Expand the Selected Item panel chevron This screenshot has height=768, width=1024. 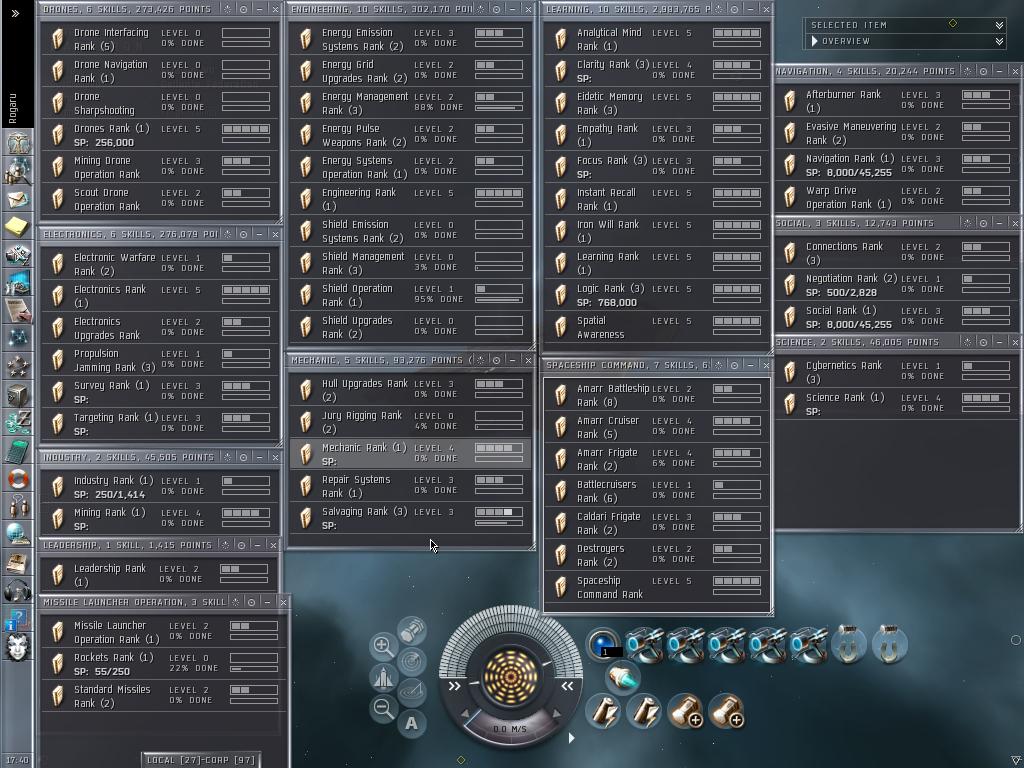click(x=999, y=25)
